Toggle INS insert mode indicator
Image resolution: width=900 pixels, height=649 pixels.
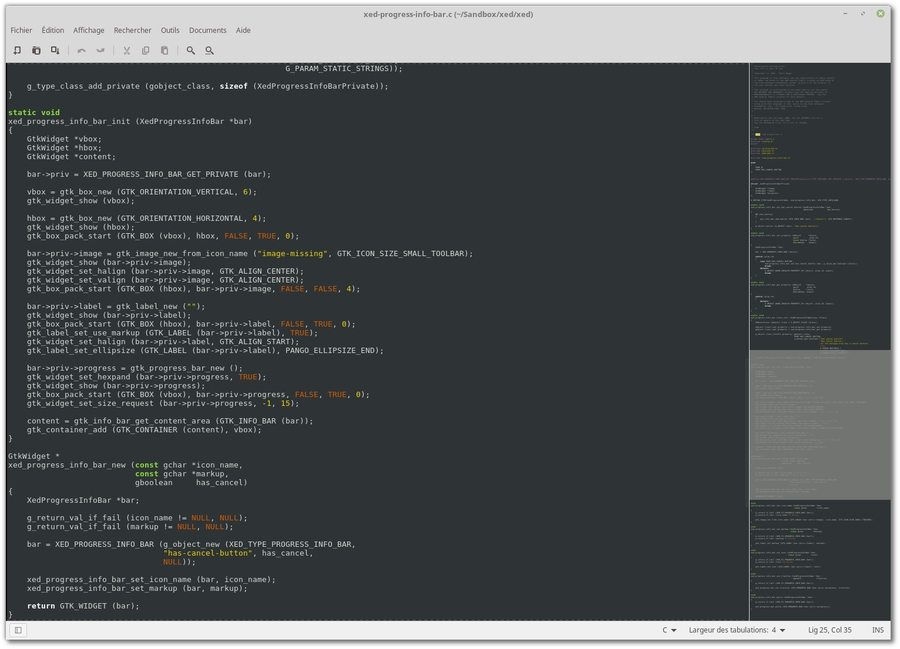tap(877, 630)
